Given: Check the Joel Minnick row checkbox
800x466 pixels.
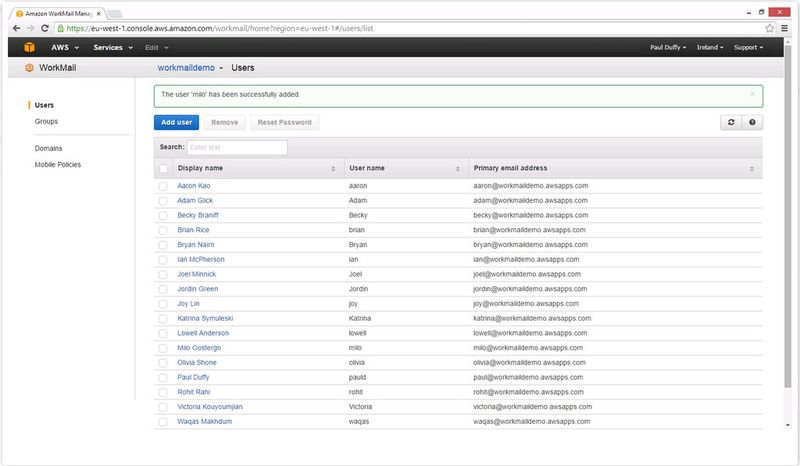Looking at the screenshot, I should pyautogui.click(x=163, y=275).
